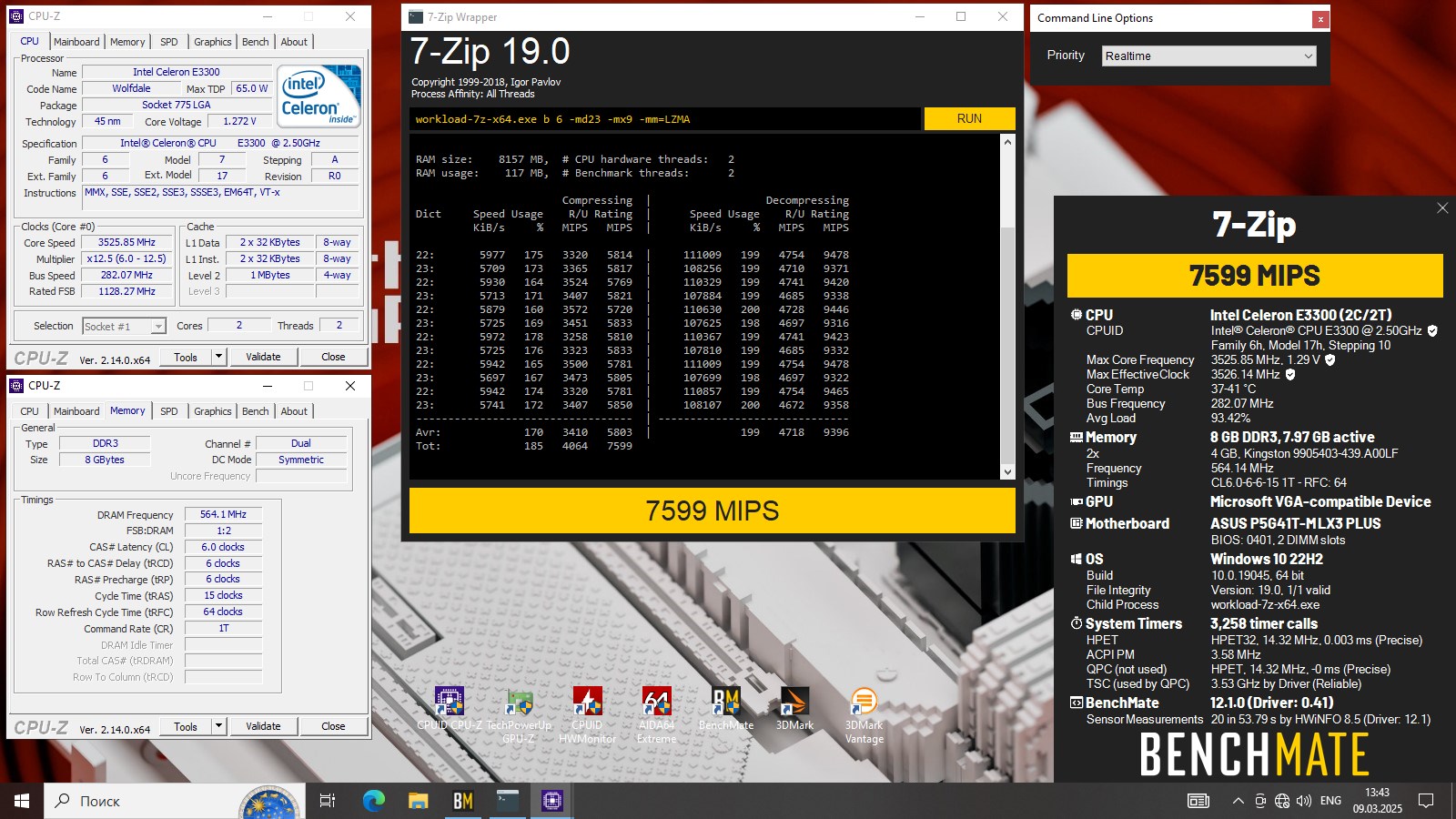1456x819 pixels.
Task: Click the ASUS P5G41T-MLX3 PLUS motherboard text
Action: pos(1295,523)
